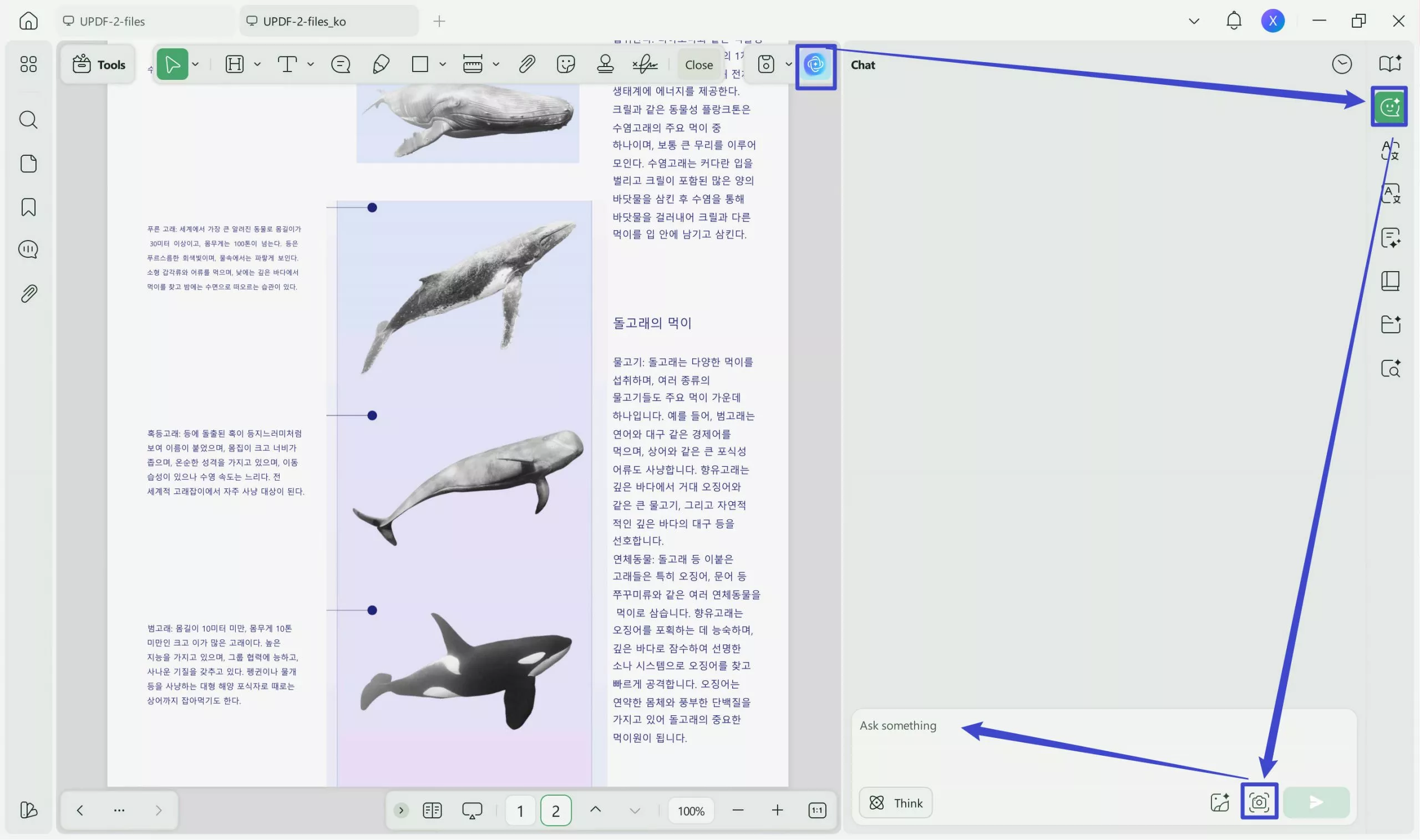Open the Tools menu button
The height and width of the screenshot is (840, 1420).
point(98,64)
